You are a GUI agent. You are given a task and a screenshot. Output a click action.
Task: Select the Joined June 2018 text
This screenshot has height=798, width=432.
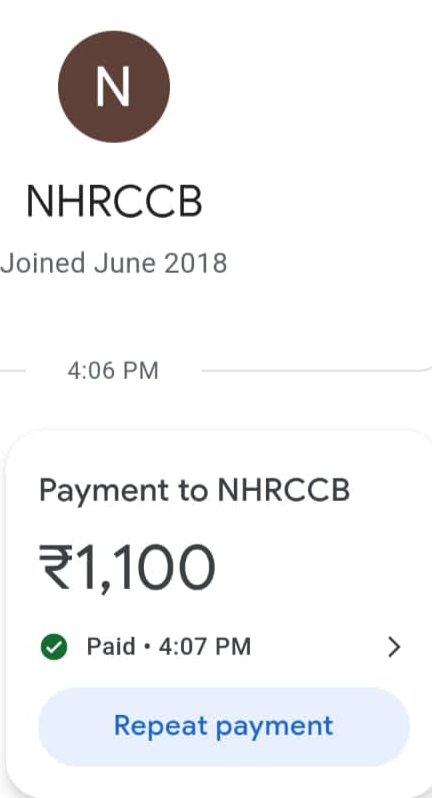[113, 264]
